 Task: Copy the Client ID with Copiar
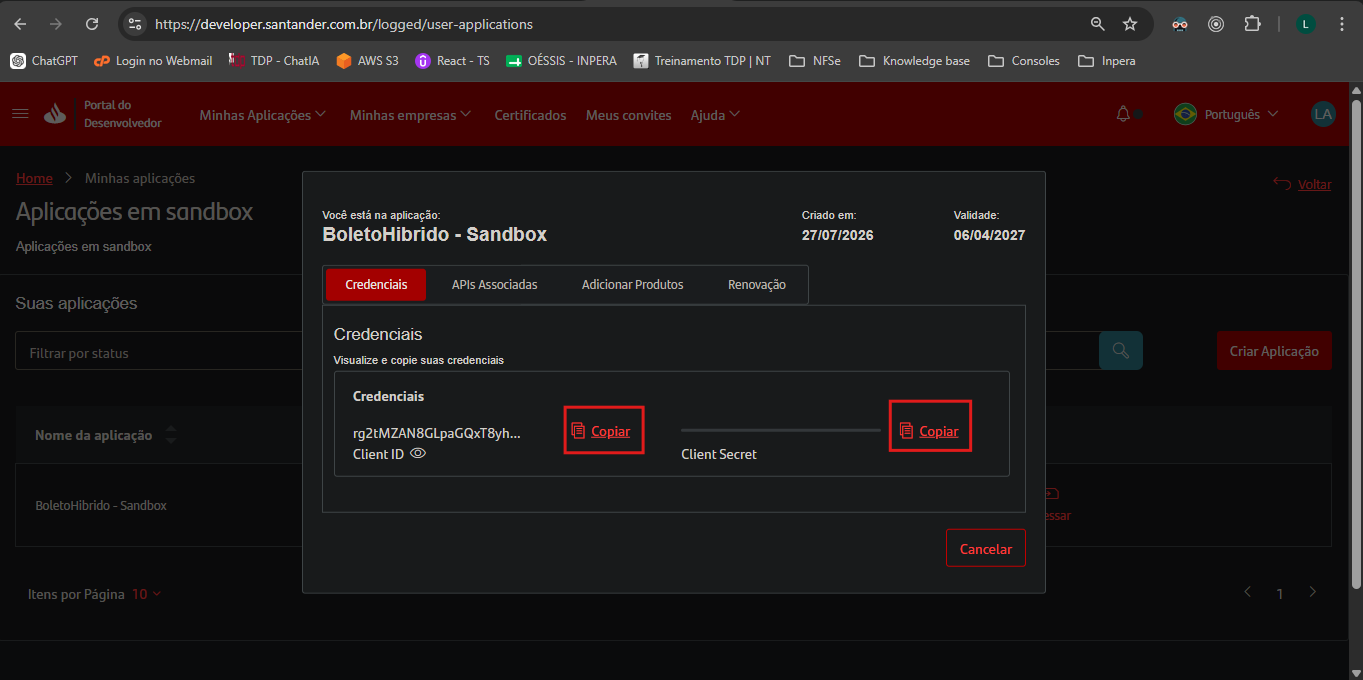click(602, 431)
